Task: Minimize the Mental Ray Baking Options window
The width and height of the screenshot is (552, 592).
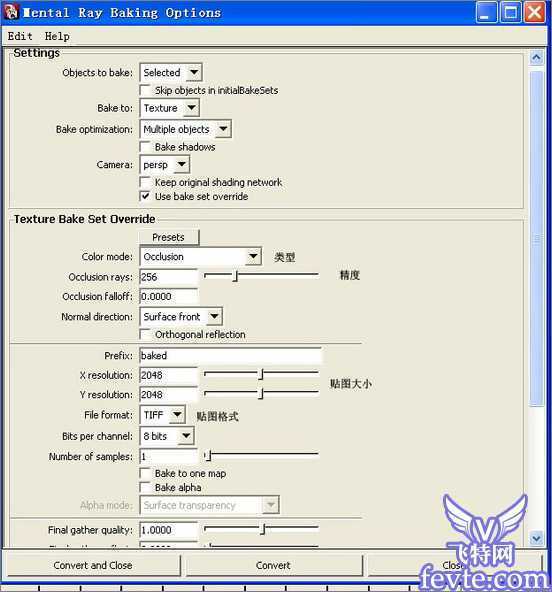Action: click(486, 12)
